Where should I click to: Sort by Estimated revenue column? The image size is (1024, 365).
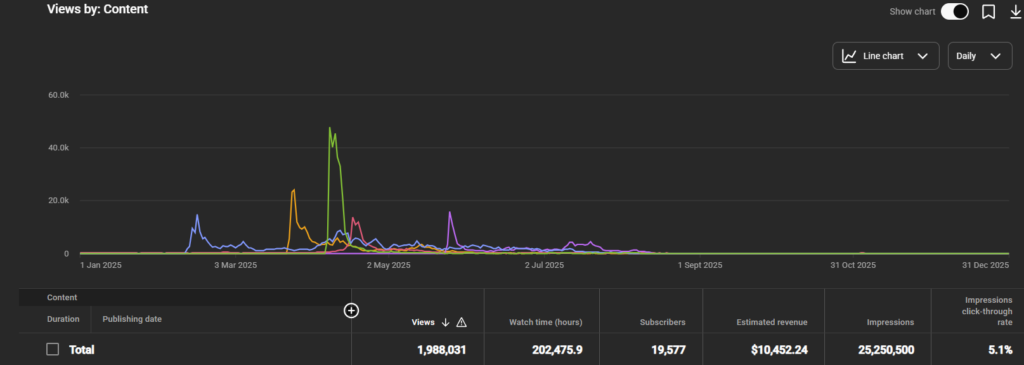pyautogui.click(x=772, y=322)
